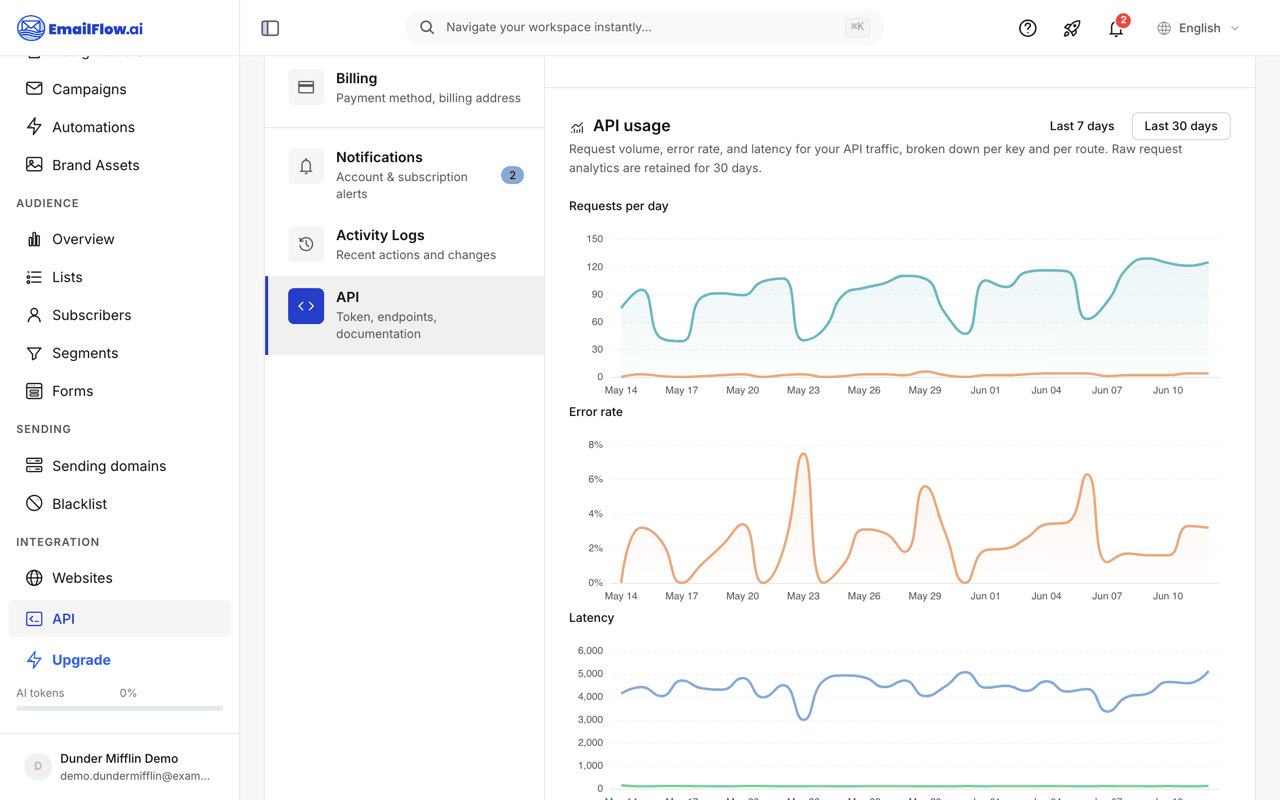The width and height of the screenshot is (1280, 800).
Task: Select Last 30 days range
Action: 1181,126
